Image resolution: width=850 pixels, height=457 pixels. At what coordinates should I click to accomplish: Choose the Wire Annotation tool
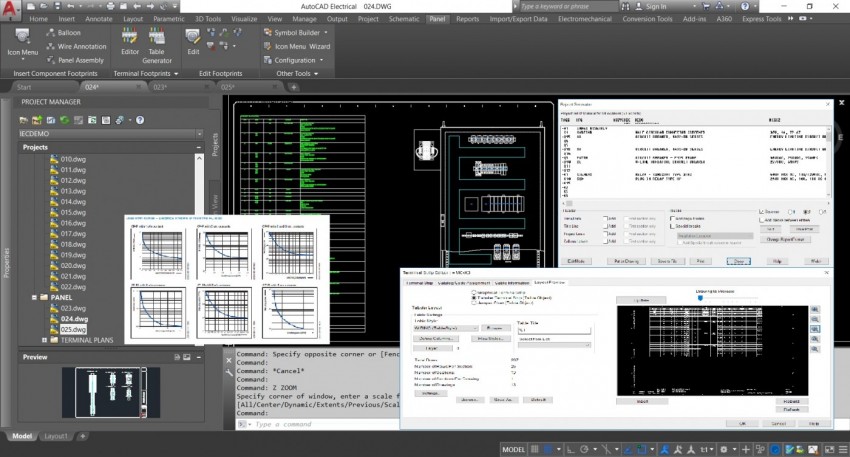tap(76, 47)
